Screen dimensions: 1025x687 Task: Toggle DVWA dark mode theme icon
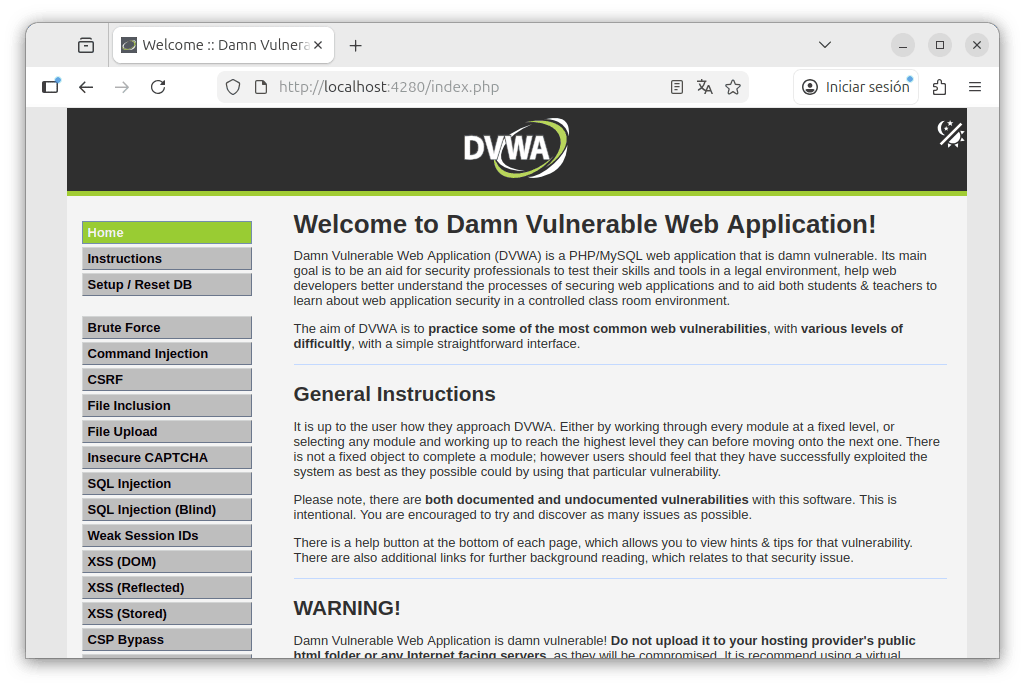950,134
